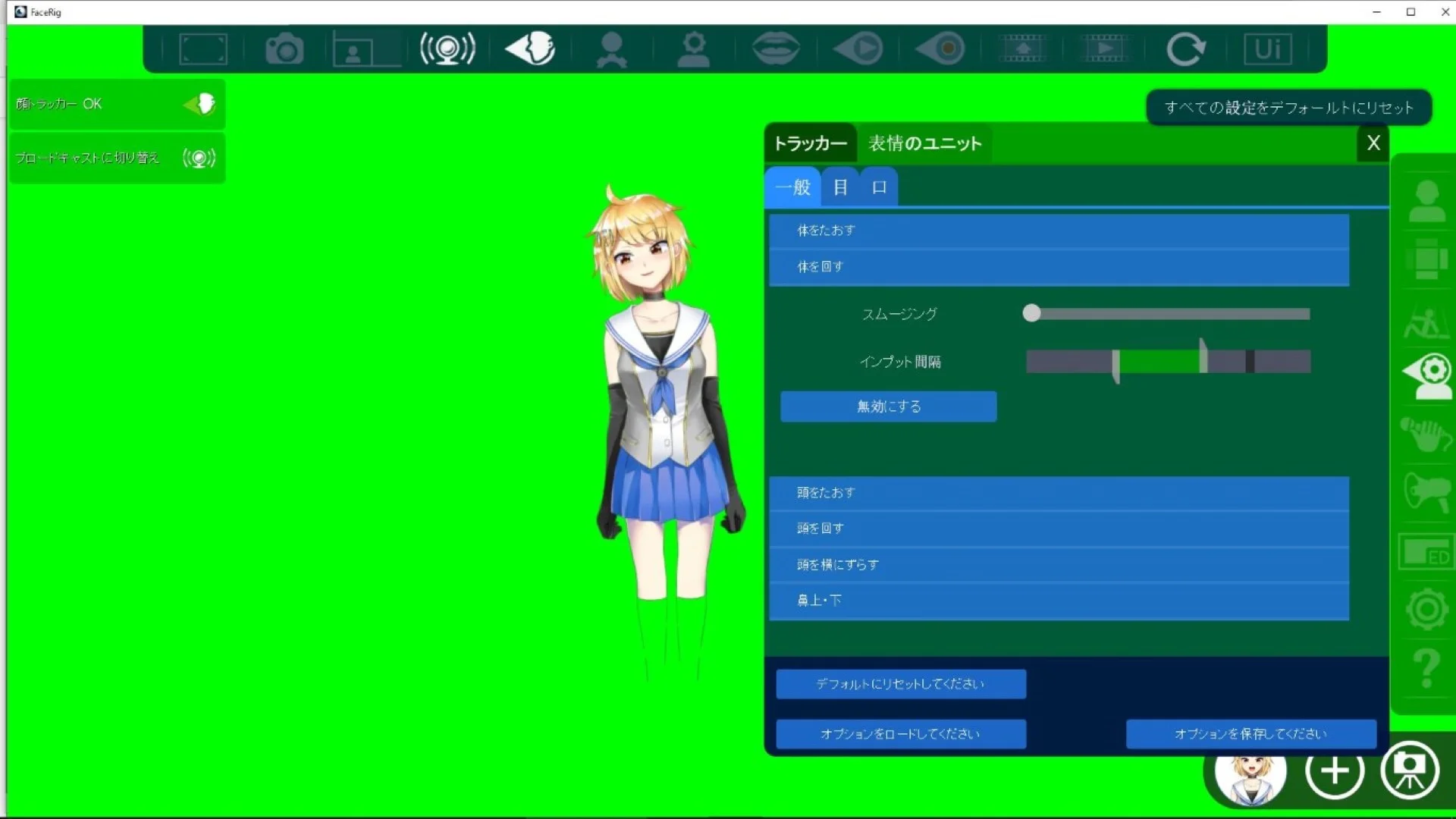Open the lips/mouth tracking icon

point(775,48)
